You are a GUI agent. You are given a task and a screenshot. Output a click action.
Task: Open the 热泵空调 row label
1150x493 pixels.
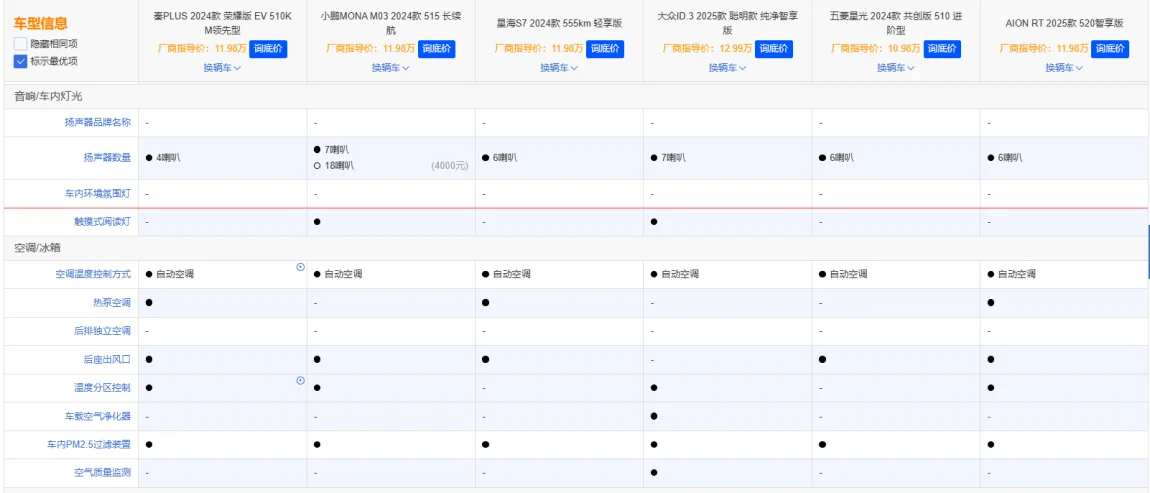[x=111, y=302]
